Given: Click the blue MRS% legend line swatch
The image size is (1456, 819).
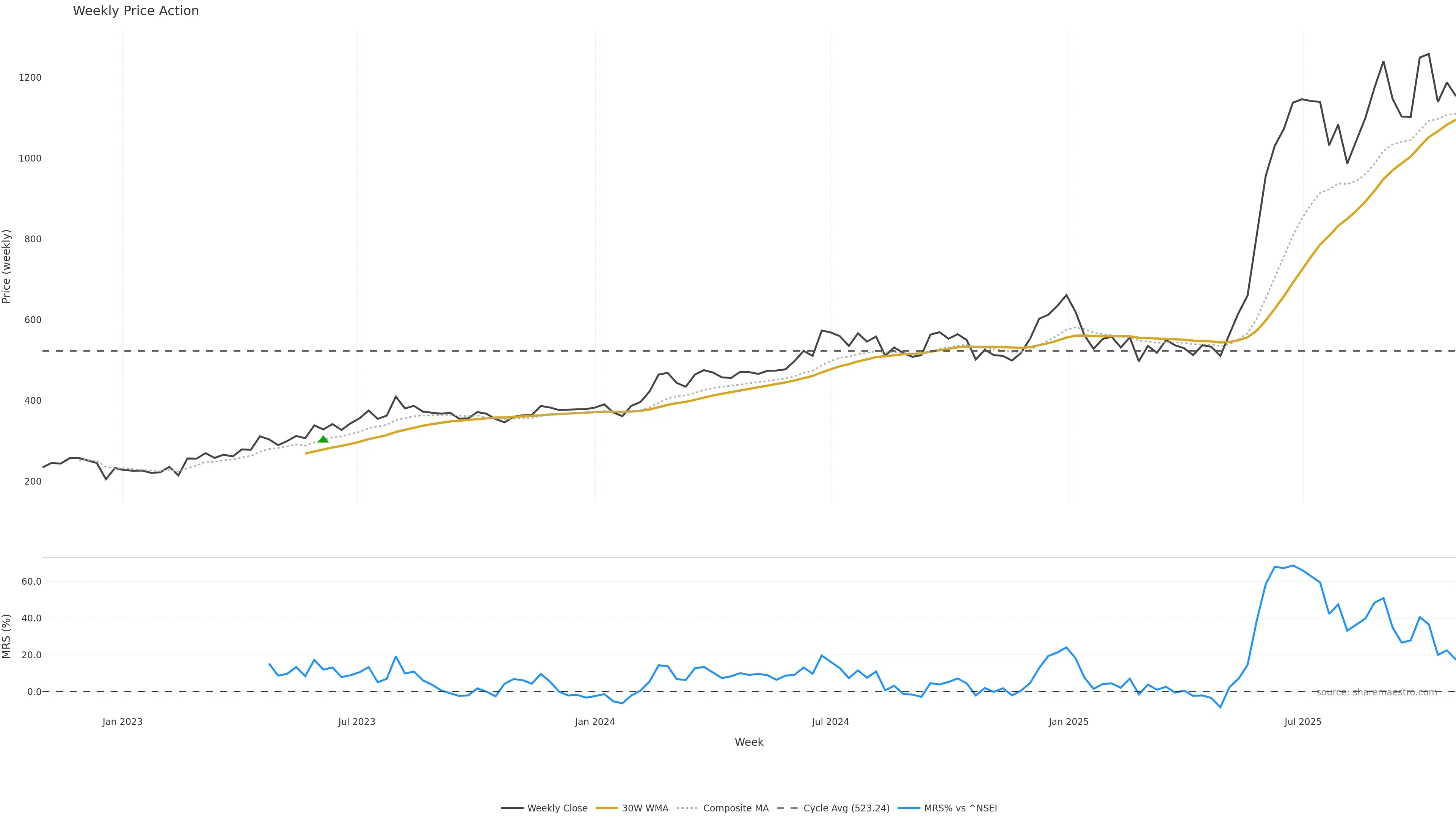Looking at the screenshot, I should coord(909,808).
